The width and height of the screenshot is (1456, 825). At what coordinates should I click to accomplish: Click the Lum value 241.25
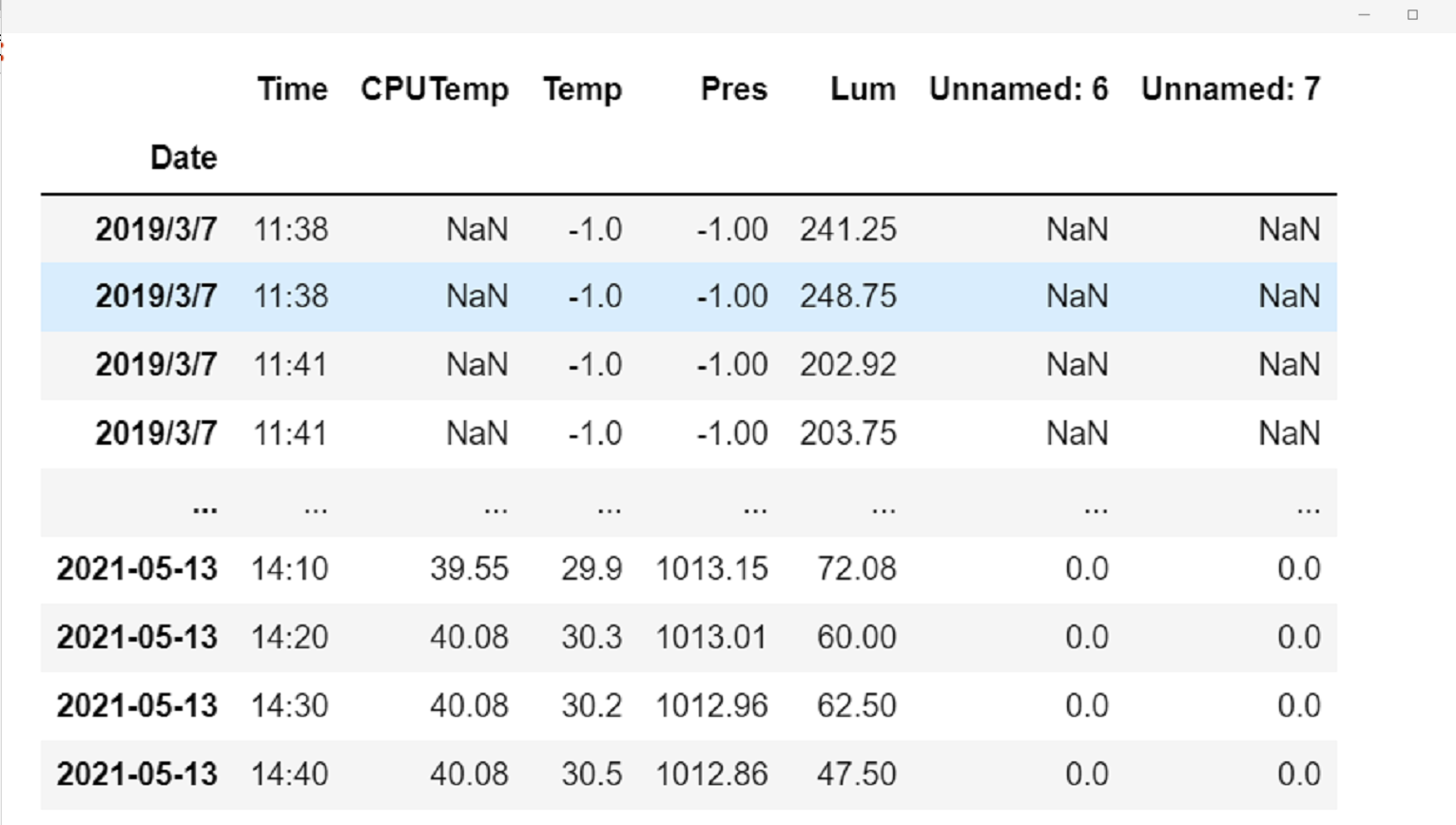pyautogui.click(x=847, y=229)
